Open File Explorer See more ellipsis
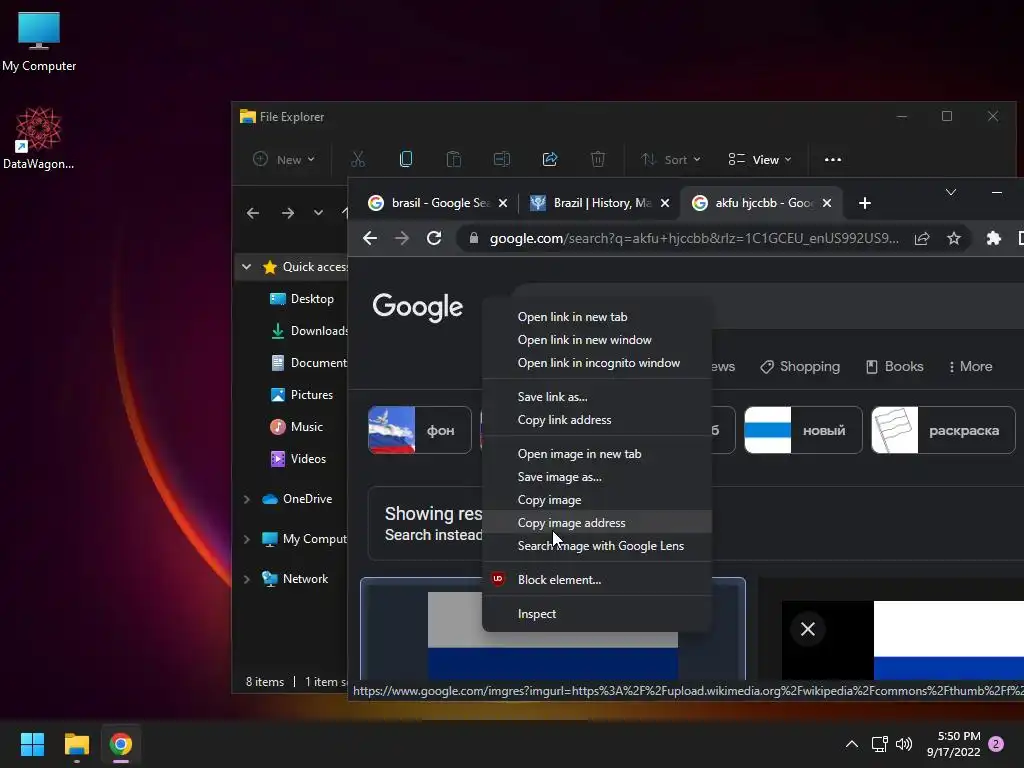This screenshot has width=1024, height=768. 833,159
